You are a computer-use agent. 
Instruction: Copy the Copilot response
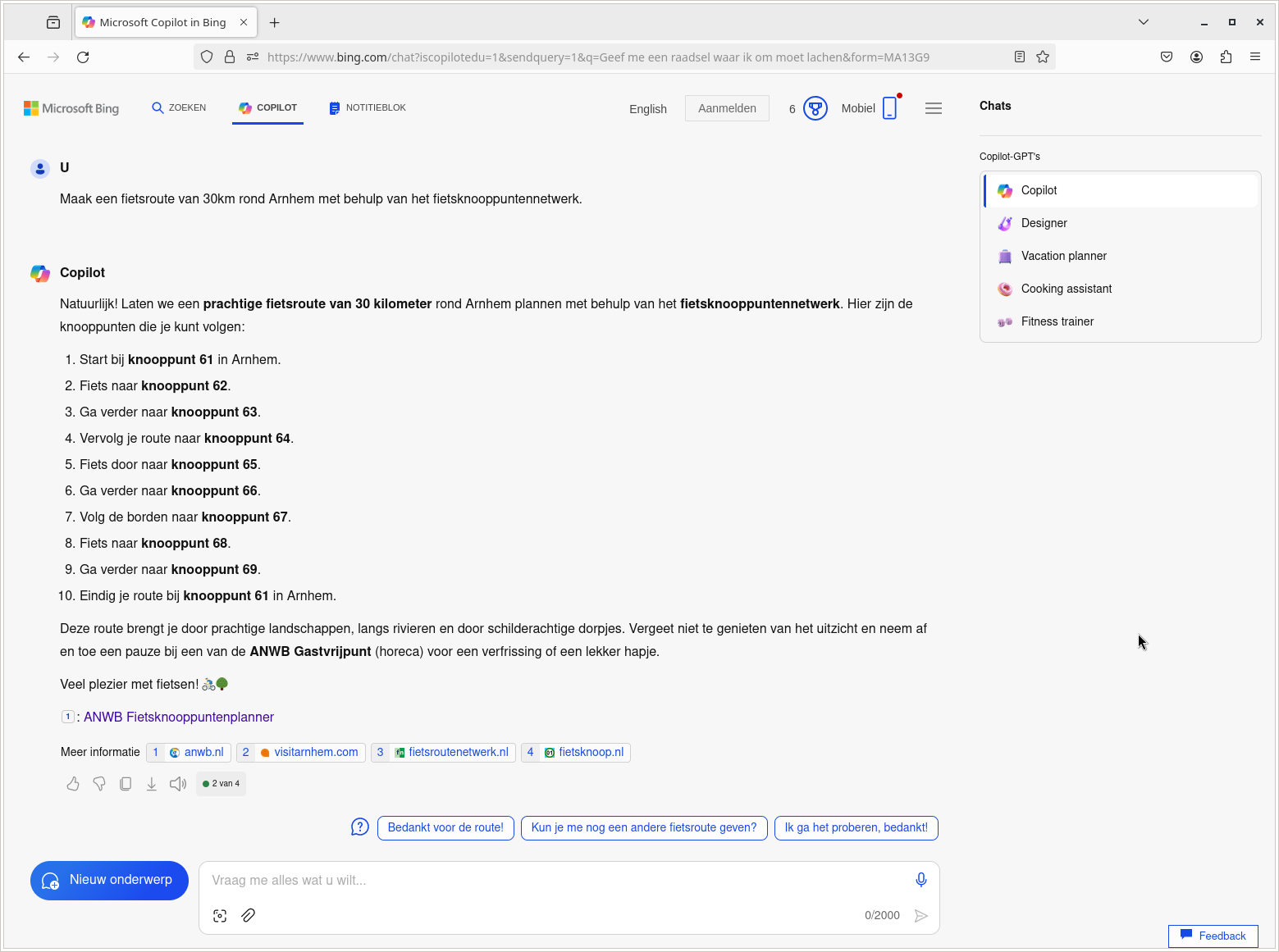point(126,784)
